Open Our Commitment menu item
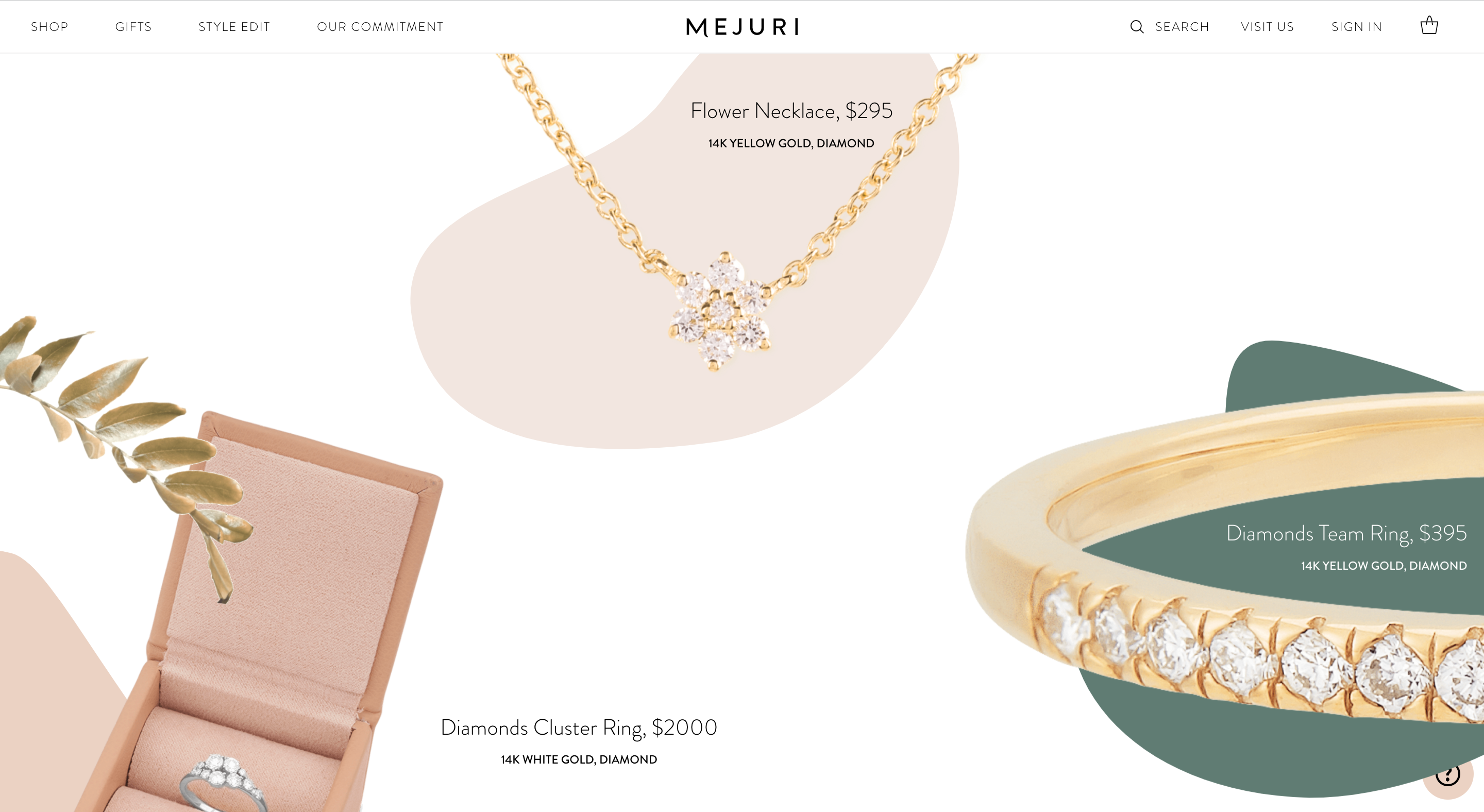 click(x=380, y=26)
